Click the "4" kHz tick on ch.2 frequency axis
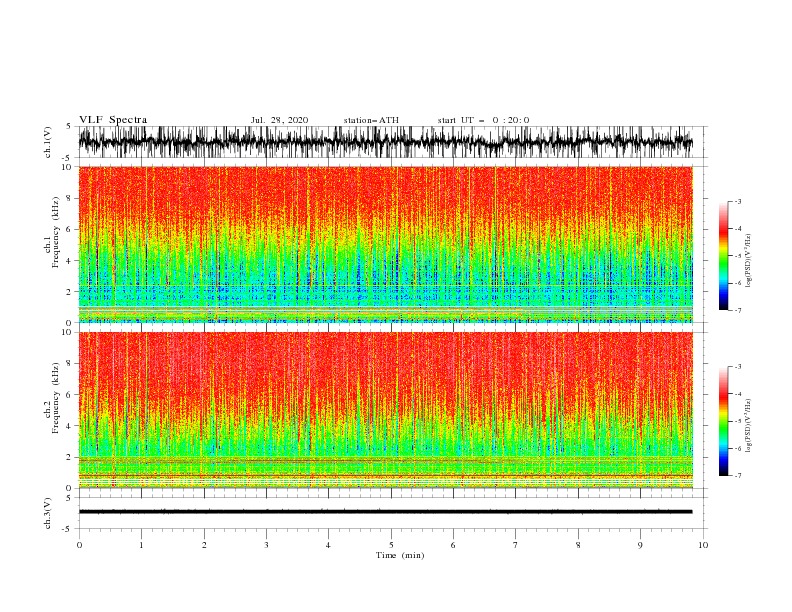 click(69, 426)
